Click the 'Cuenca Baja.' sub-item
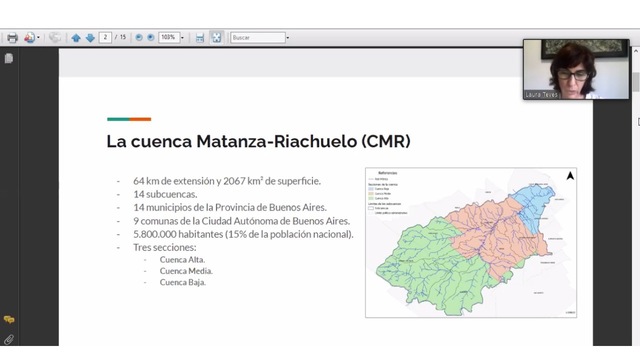 pyautogui.click(x=183, y=282)
